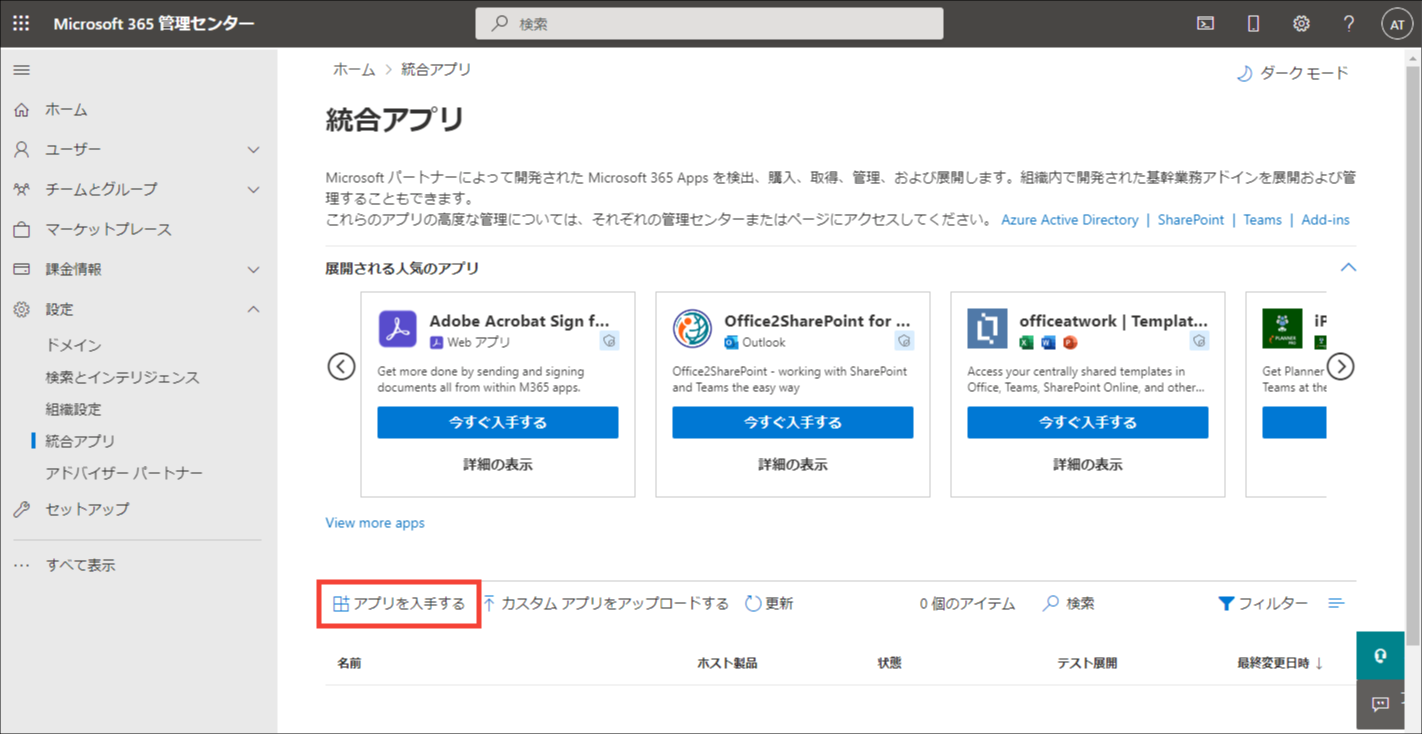Open Teams admin link

click(x=1263, y=220)
